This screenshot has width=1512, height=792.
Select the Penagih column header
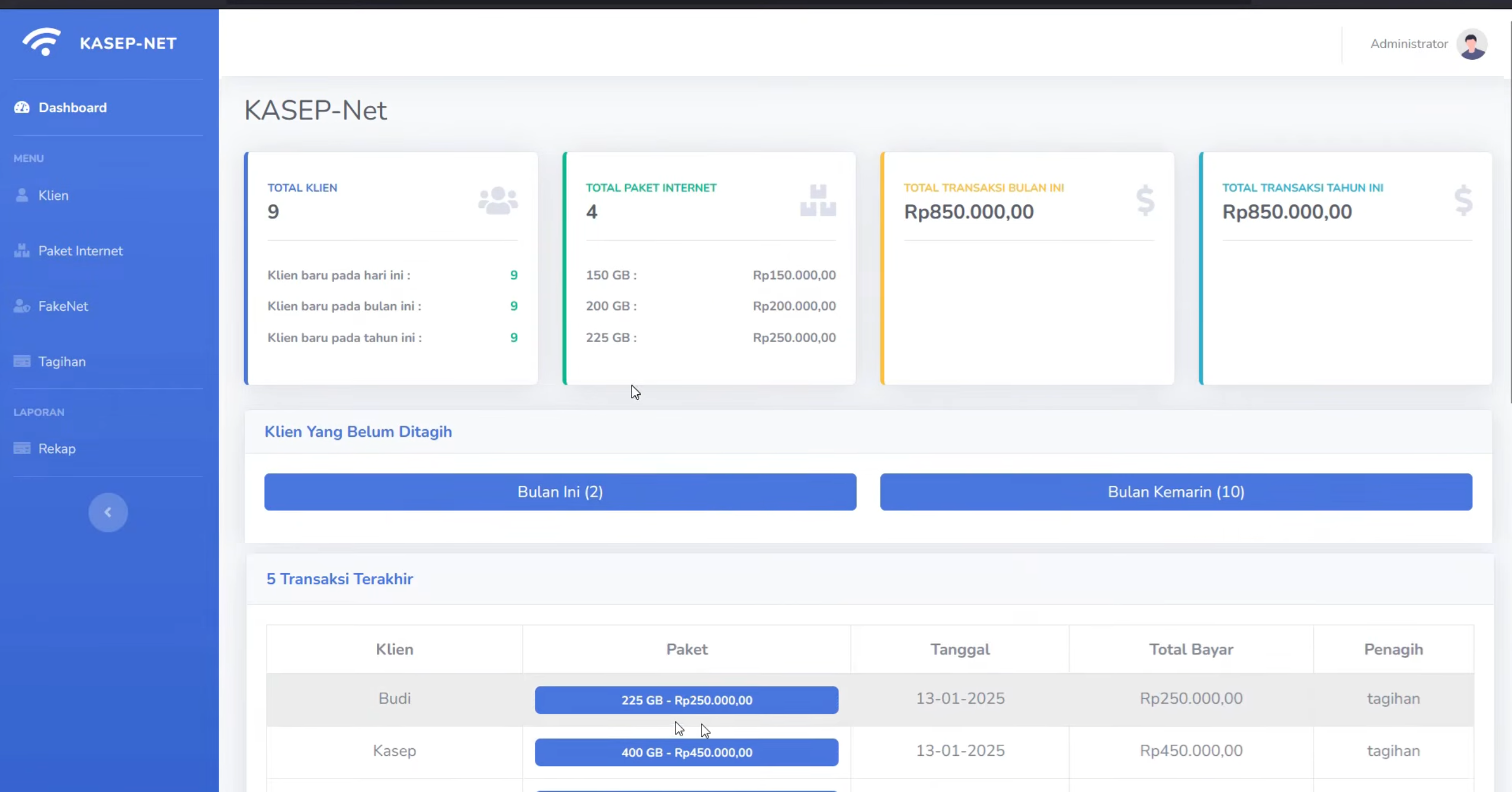coord(1394,649)
